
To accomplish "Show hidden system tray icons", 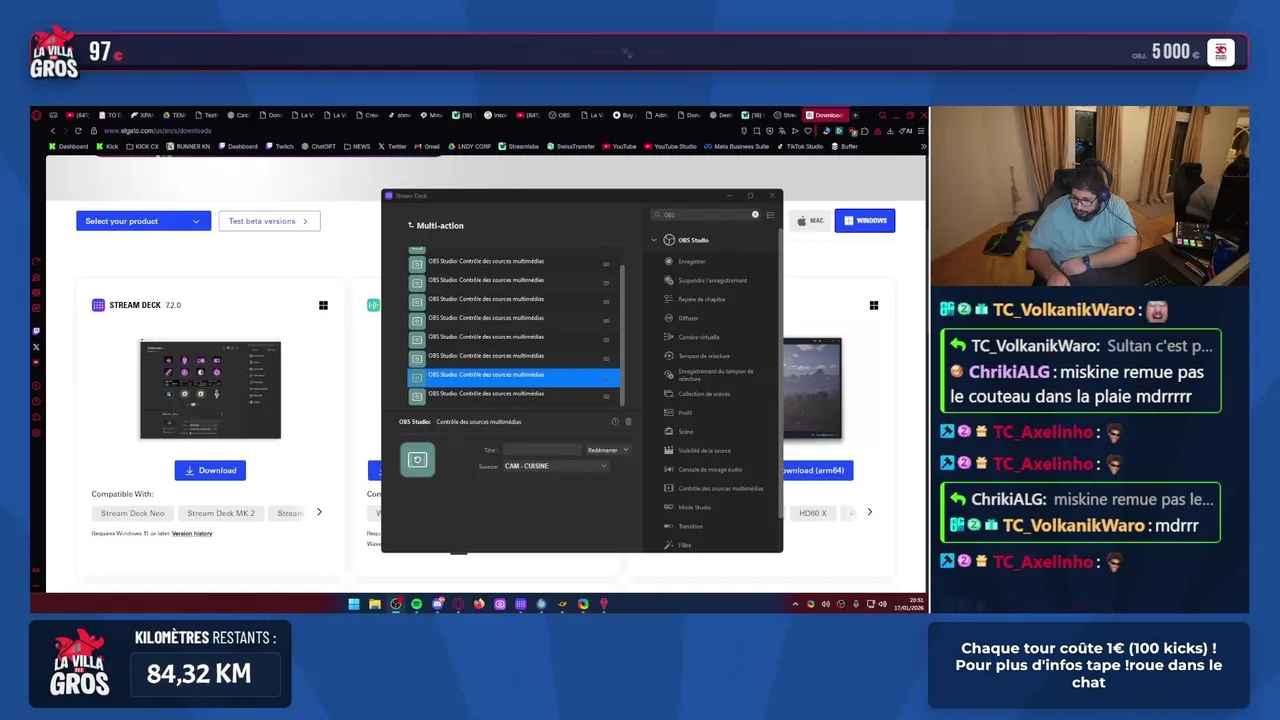I will click(x=796, y=604).
